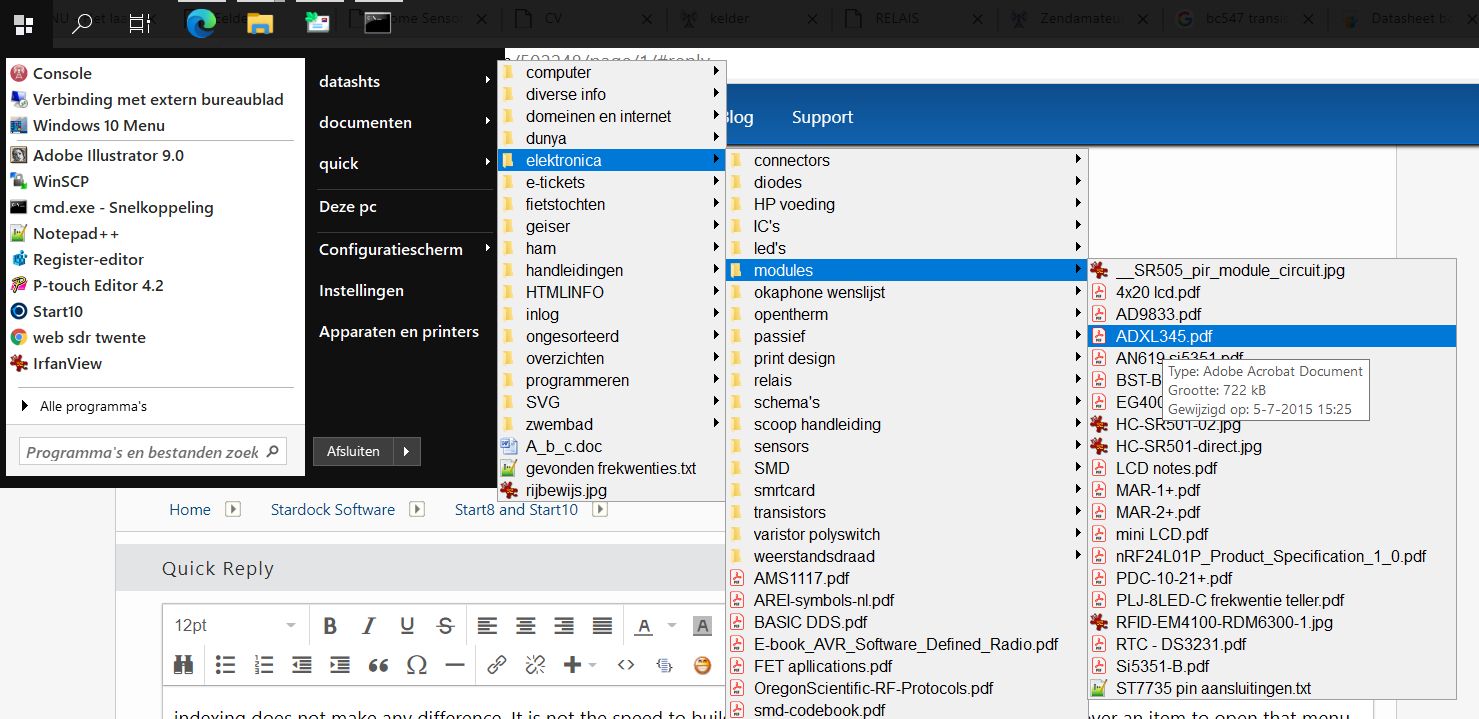This screenshot has width=1479, height=719.
Task: Center align text in the editor
Action: 526,626
